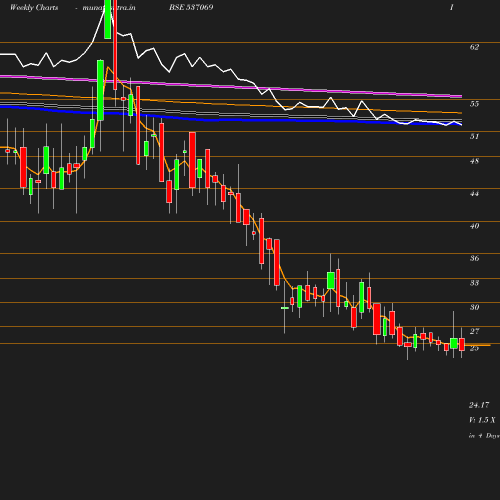The width and height of the screenshot is (500, 500).
Task: Click the tallest green candle at the chart peak
Action: click(x=107, y=19)
